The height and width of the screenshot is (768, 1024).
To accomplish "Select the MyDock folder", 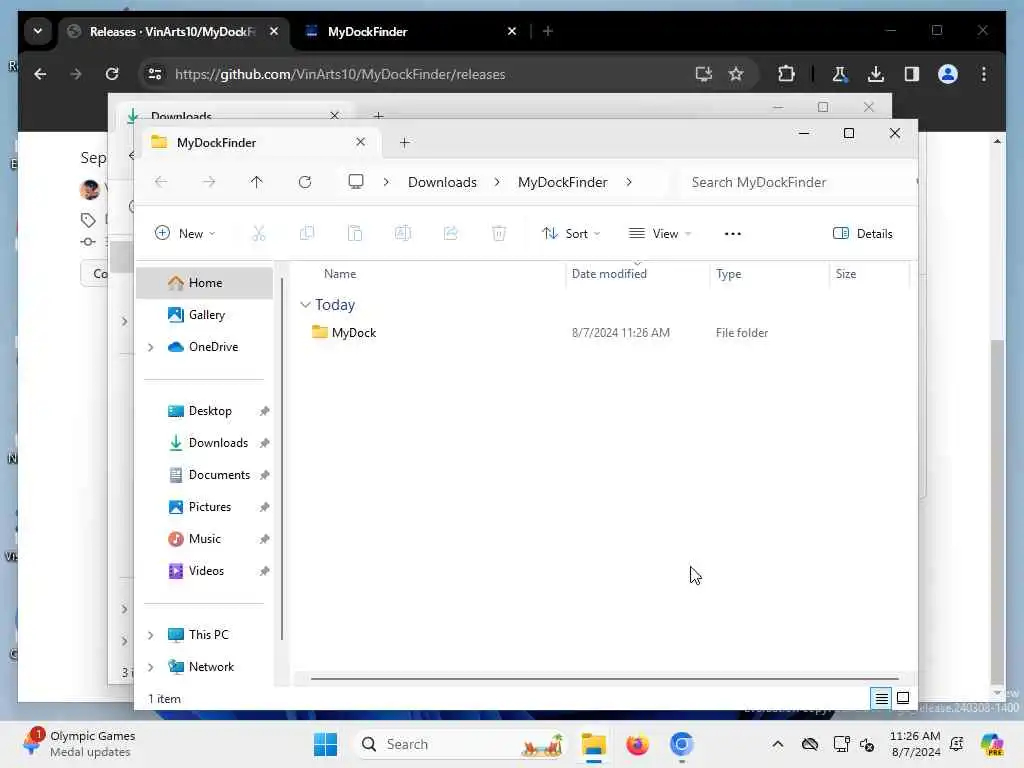I will tap(353, 332).
